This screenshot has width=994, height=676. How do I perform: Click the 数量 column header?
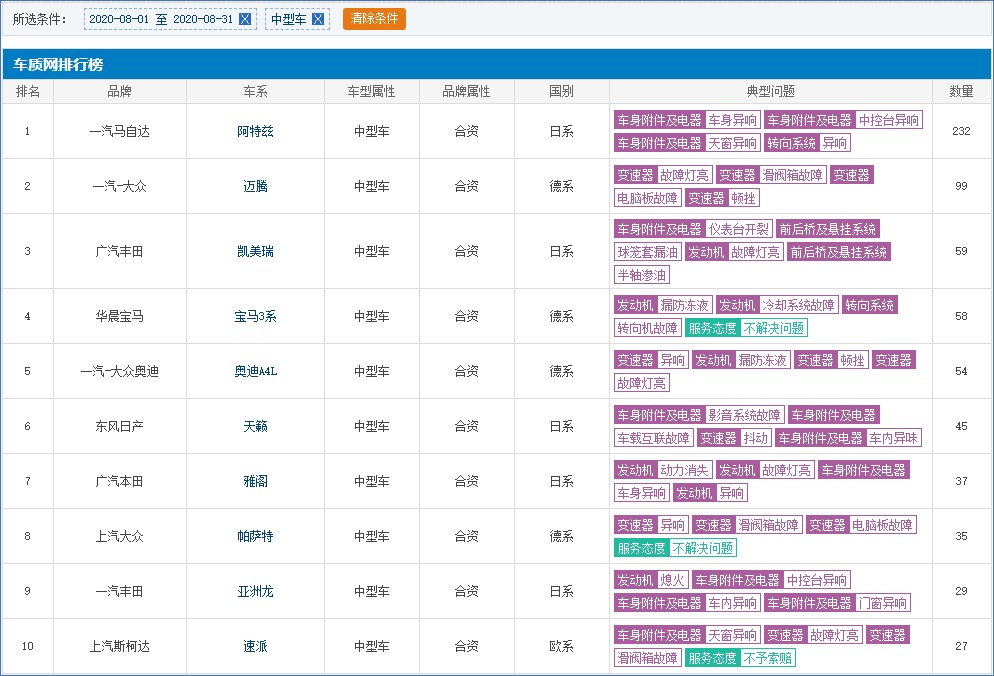pyautogui.click(x=961, y=91)
